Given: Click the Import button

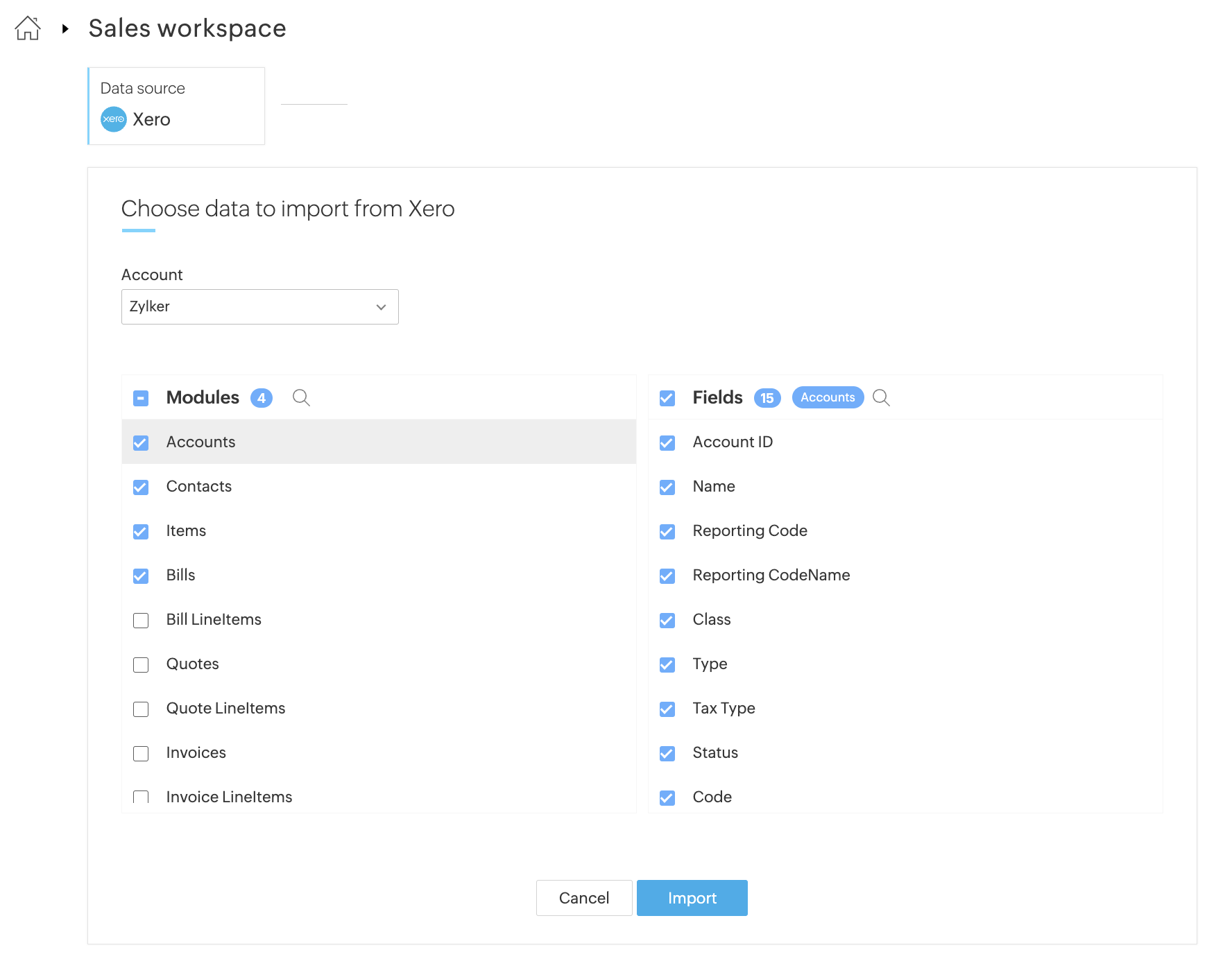Looking at the screenshot, I should click(x=692, y=898).
